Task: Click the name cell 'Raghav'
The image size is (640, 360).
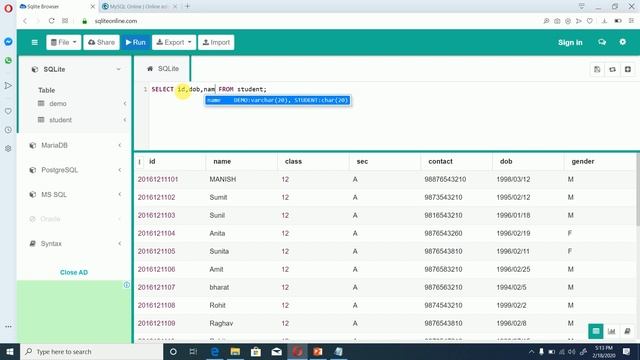Action: coord(221,323)
